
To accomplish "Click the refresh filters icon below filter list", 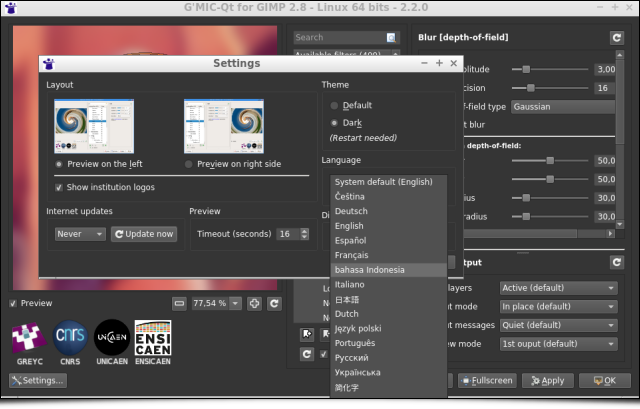I will pos(307,354).
